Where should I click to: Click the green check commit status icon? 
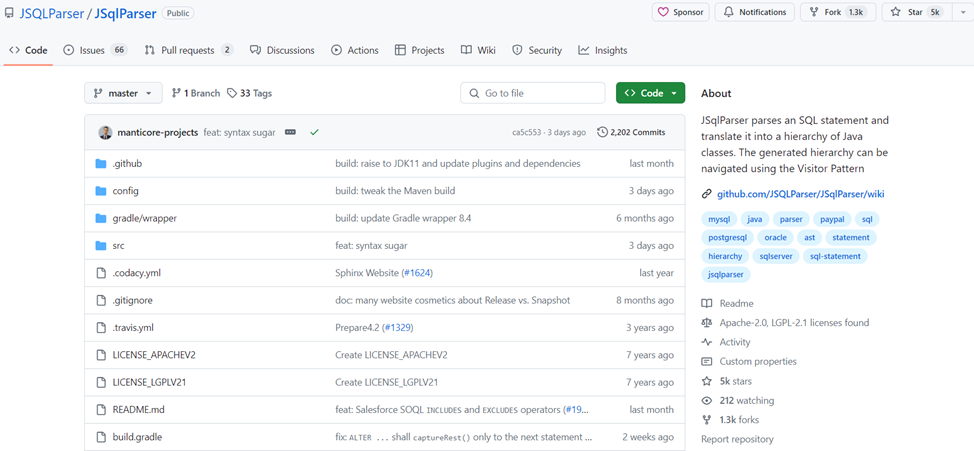pos(314,132)
